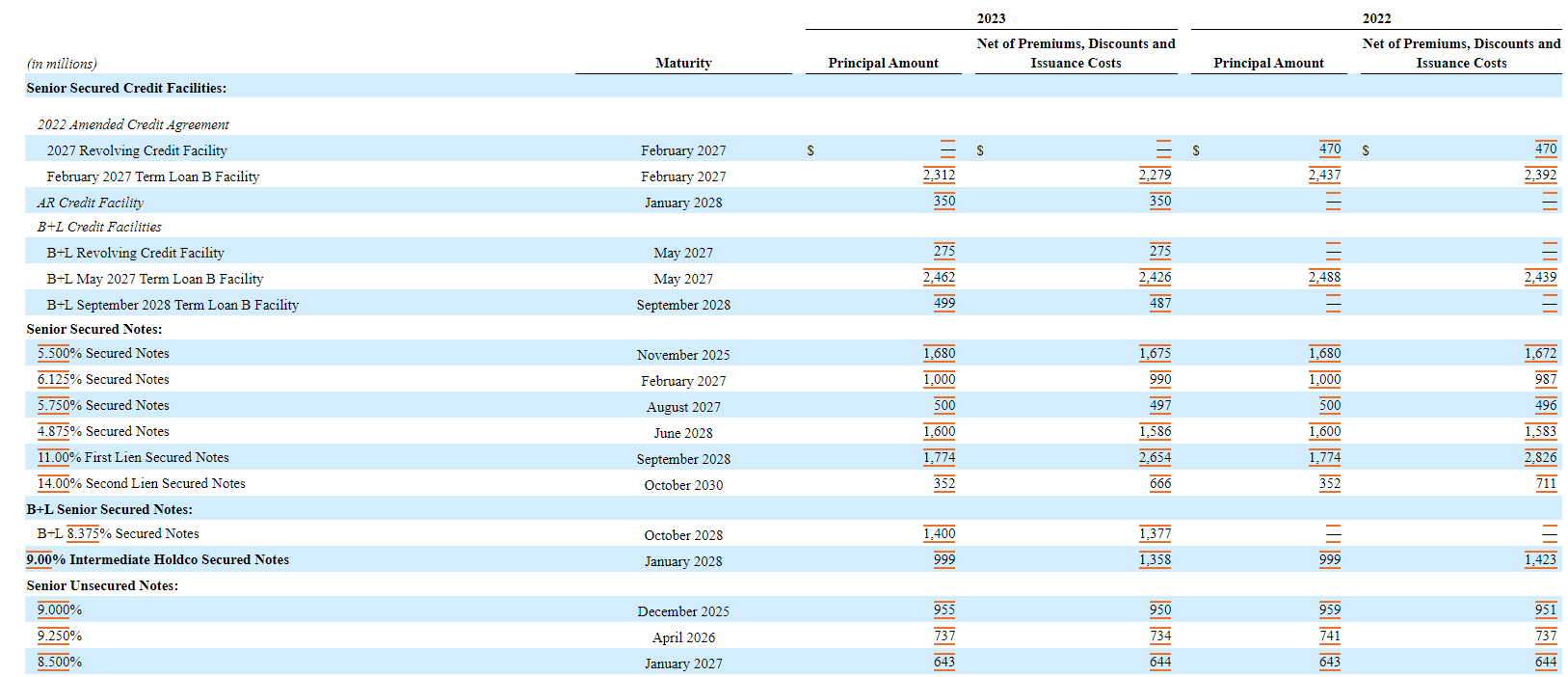Click the 2023 net value "666"
1568x677 pixels.
[x=1160, y=483]
